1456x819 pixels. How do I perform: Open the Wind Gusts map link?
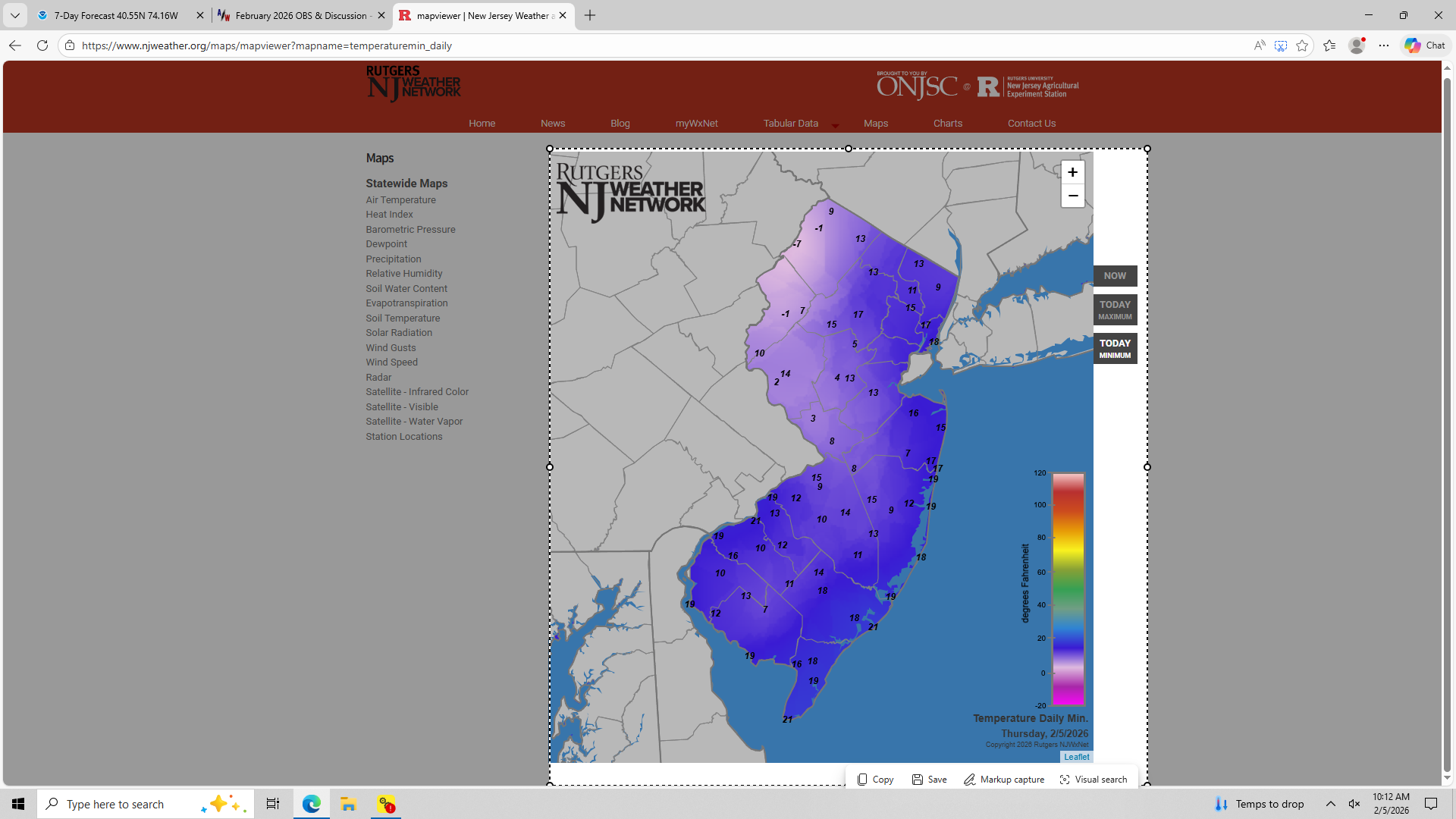tap(391, 348)
